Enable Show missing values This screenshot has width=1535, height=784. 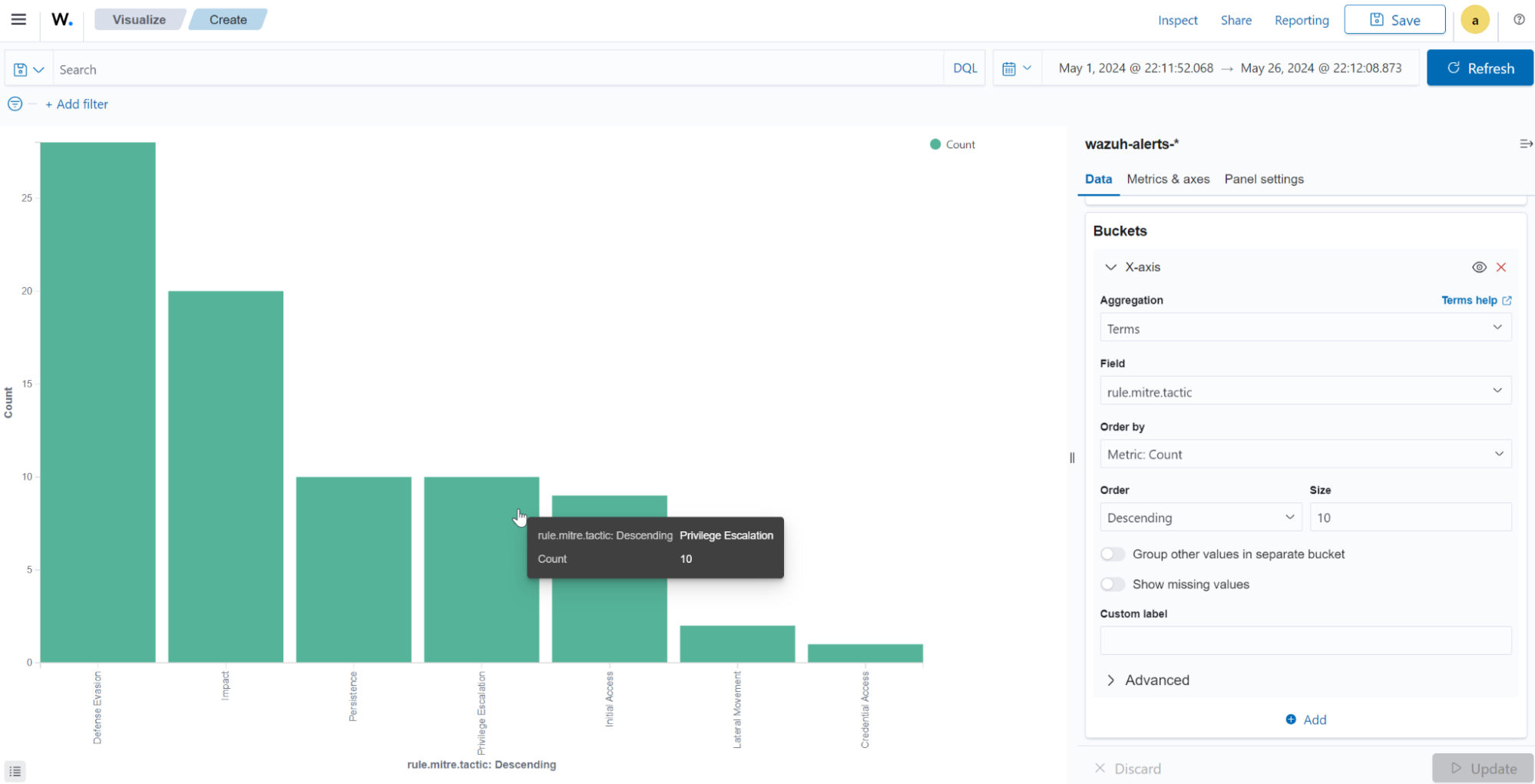pos(1112,584)
